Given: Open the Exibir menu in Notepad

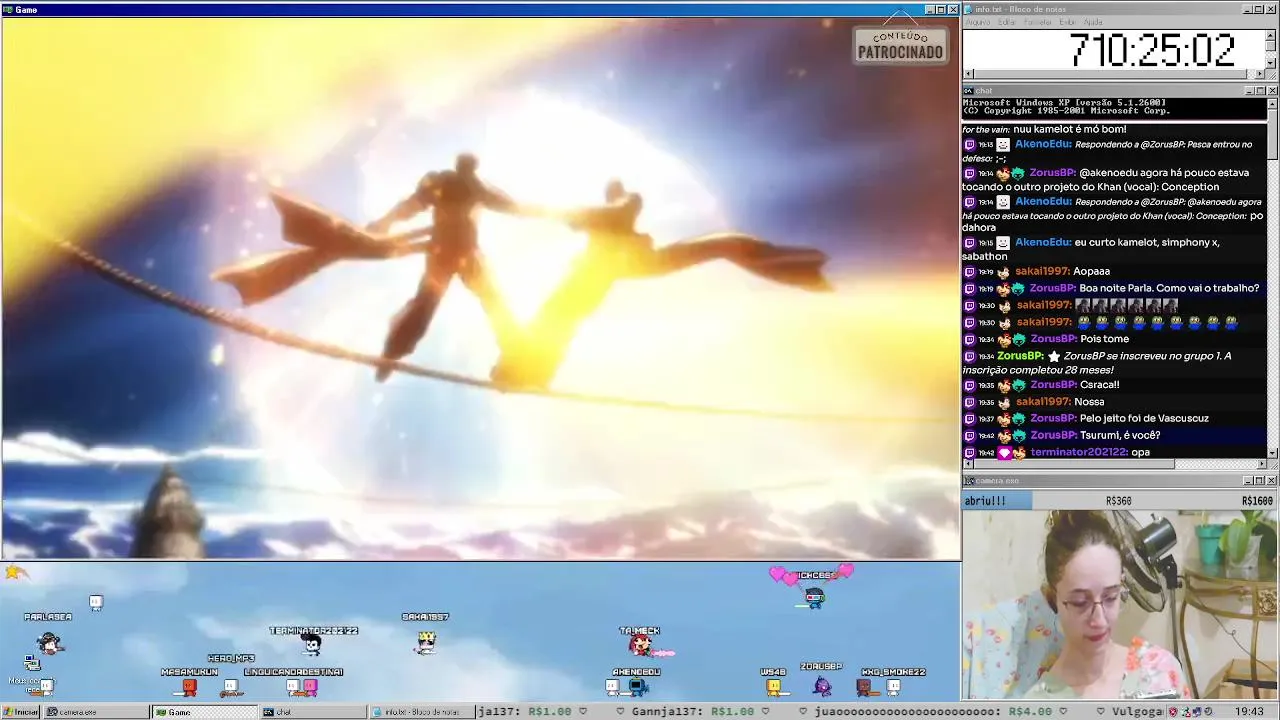Looking at the screenshot, I should (x=1068, y=22).
